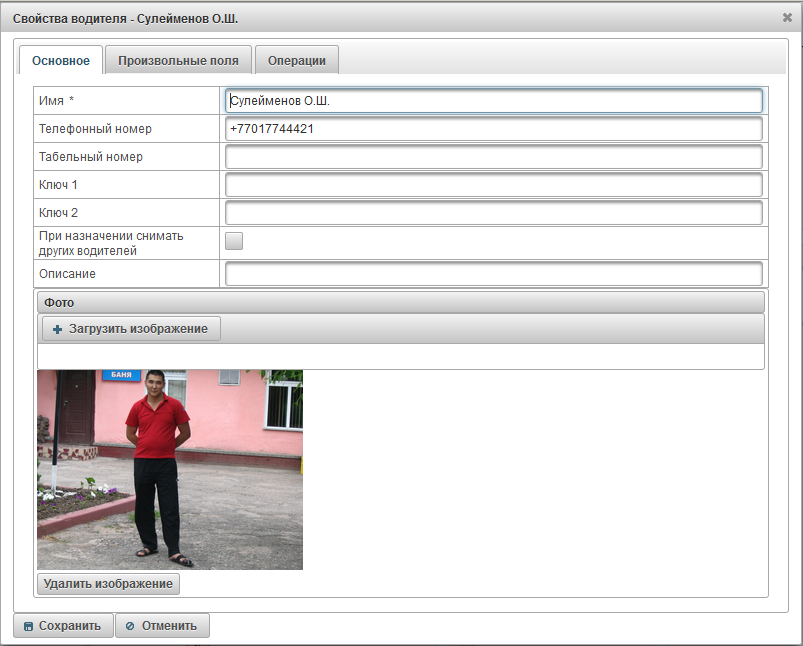This screenshot has height=646, width=803.
Task: Go to the Операции tab
Action: [x=296, y=60]
